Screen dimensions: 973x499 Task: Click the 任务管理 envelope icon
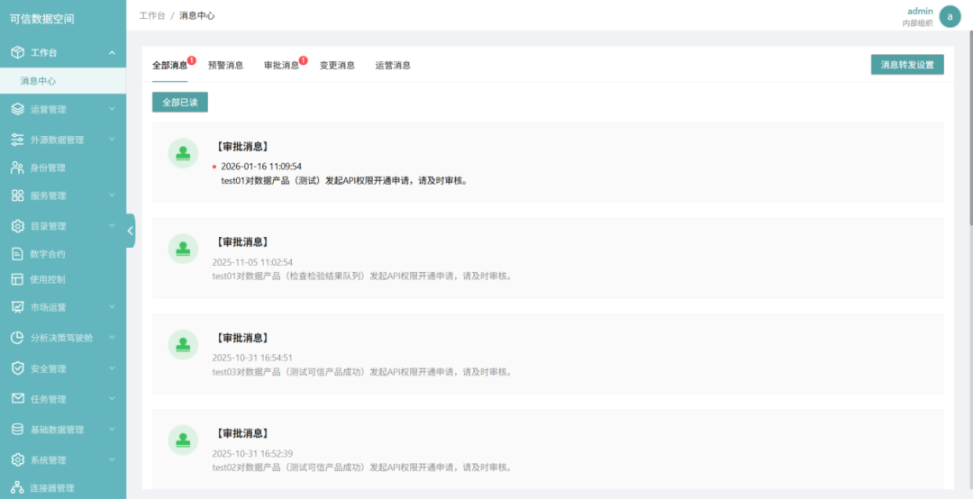pyautogui.click(x=17, y=399)
